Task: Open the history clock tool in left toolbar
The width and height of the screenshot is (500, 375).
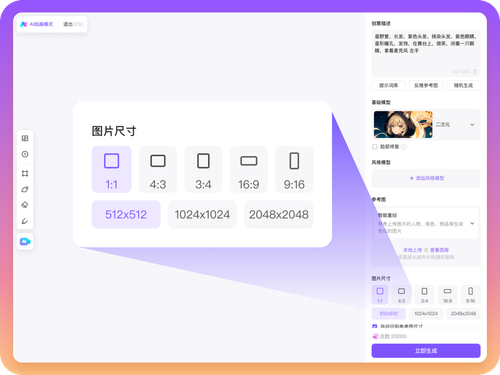Action: 25,154
